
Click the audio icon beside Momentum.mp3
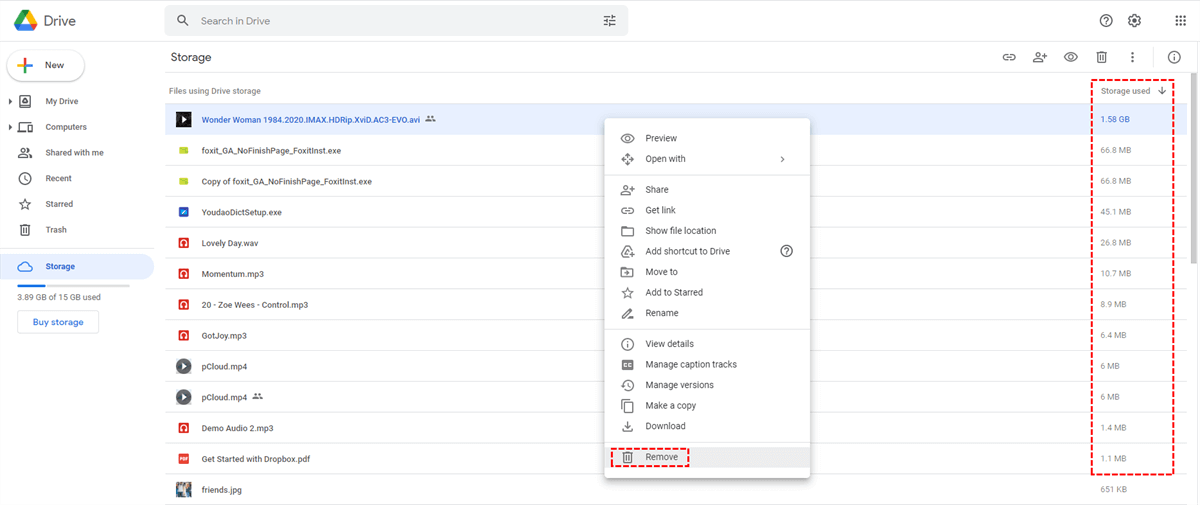point(184,273)
